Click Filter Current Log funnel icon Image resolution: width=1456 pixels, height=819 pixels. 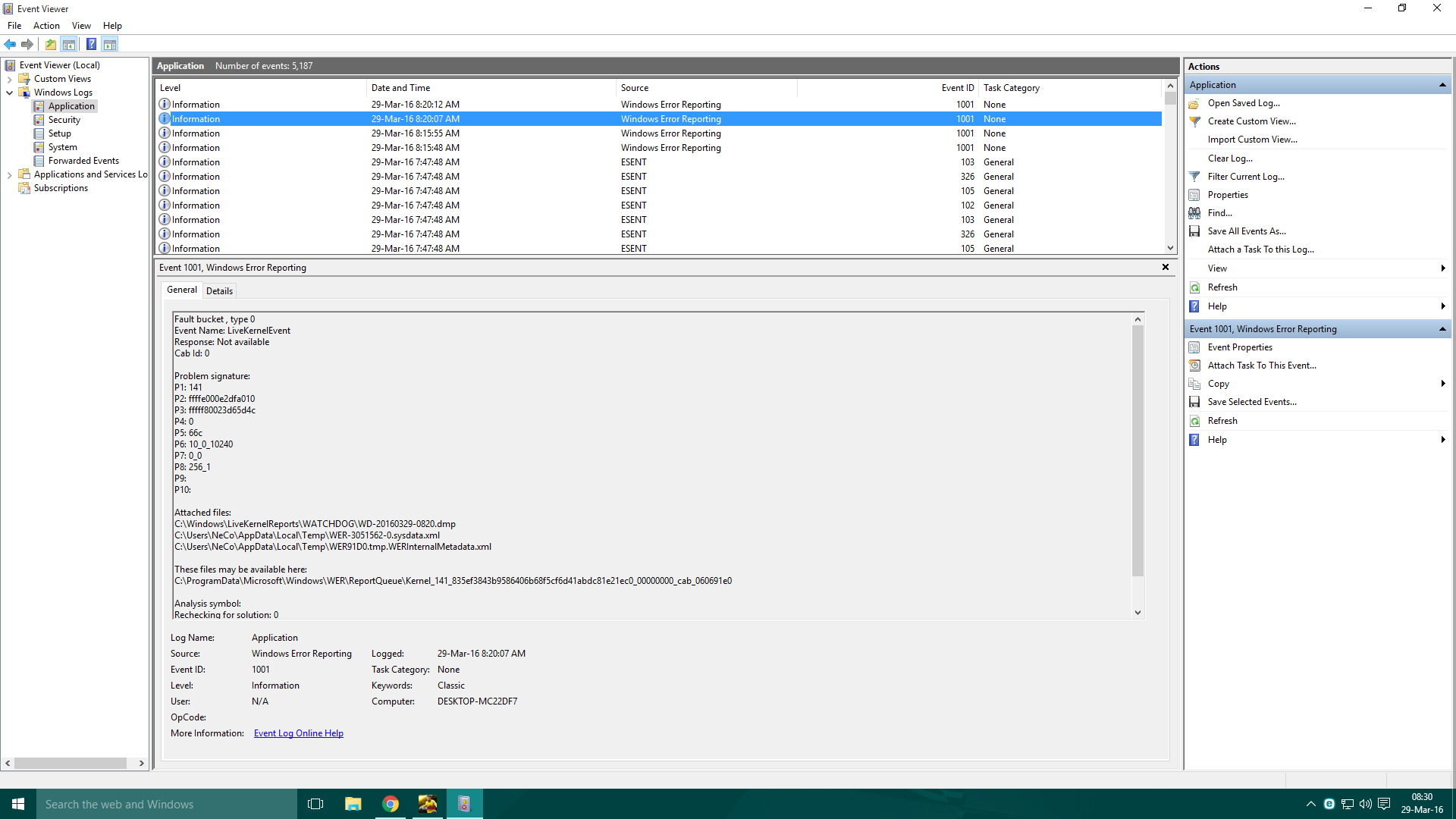(1195, 177)
